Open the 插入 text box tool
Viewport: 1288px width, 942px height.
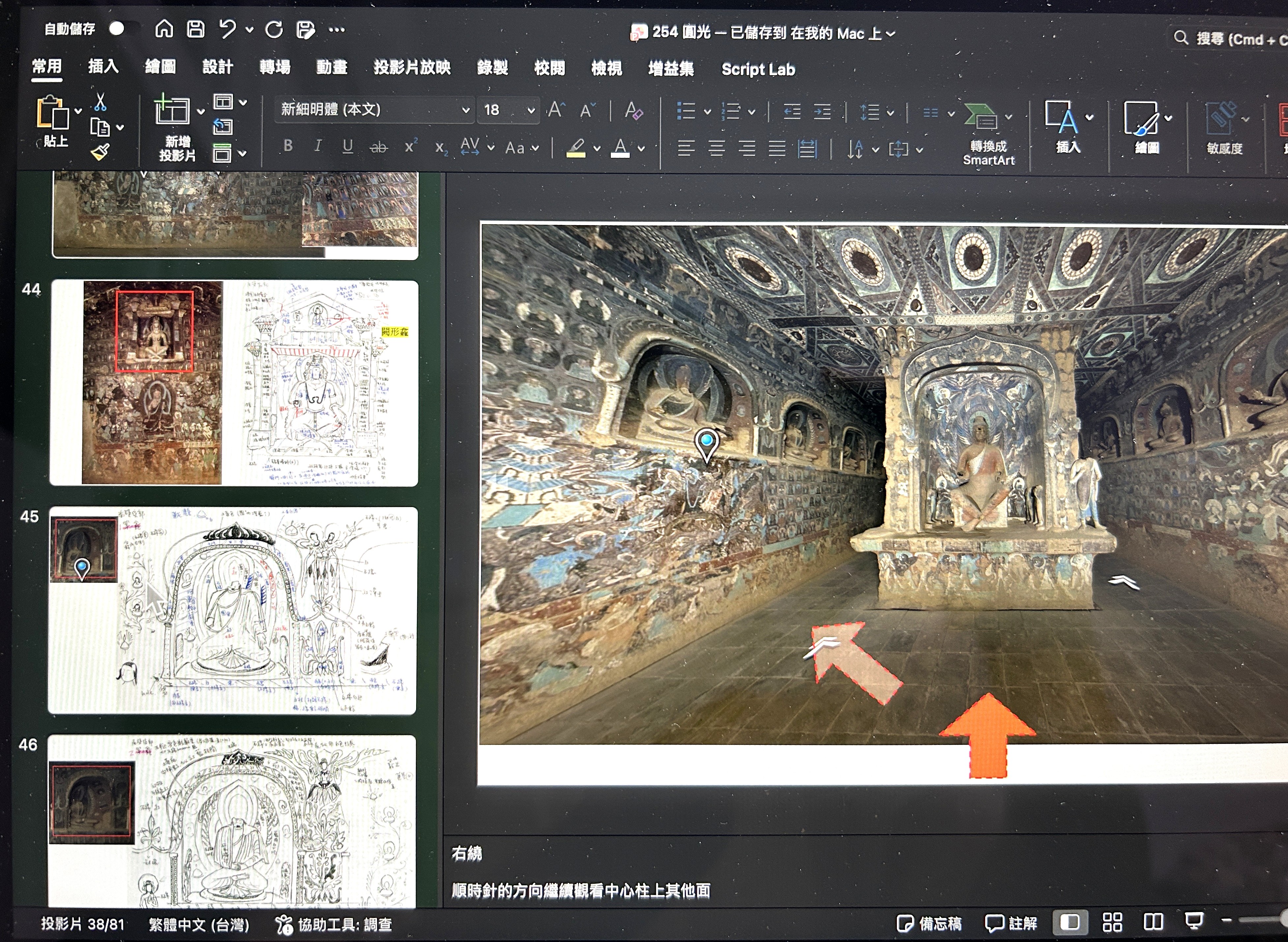coord(1068,127)
